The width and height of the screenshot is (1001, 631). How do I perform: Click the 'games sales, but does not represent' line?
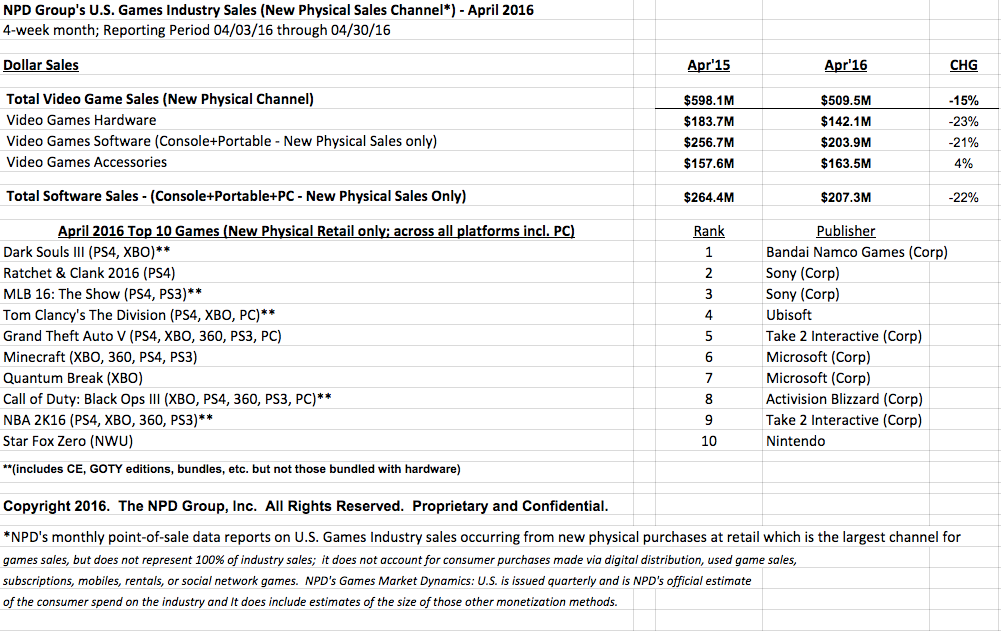[400, 560]
